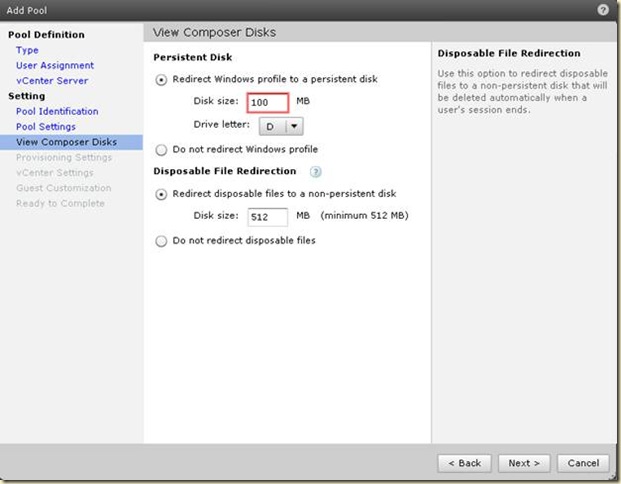Viewport: 621px width, 484px height.
Task: Choose Do not redirect disposable files
Action: click(161, 241)
